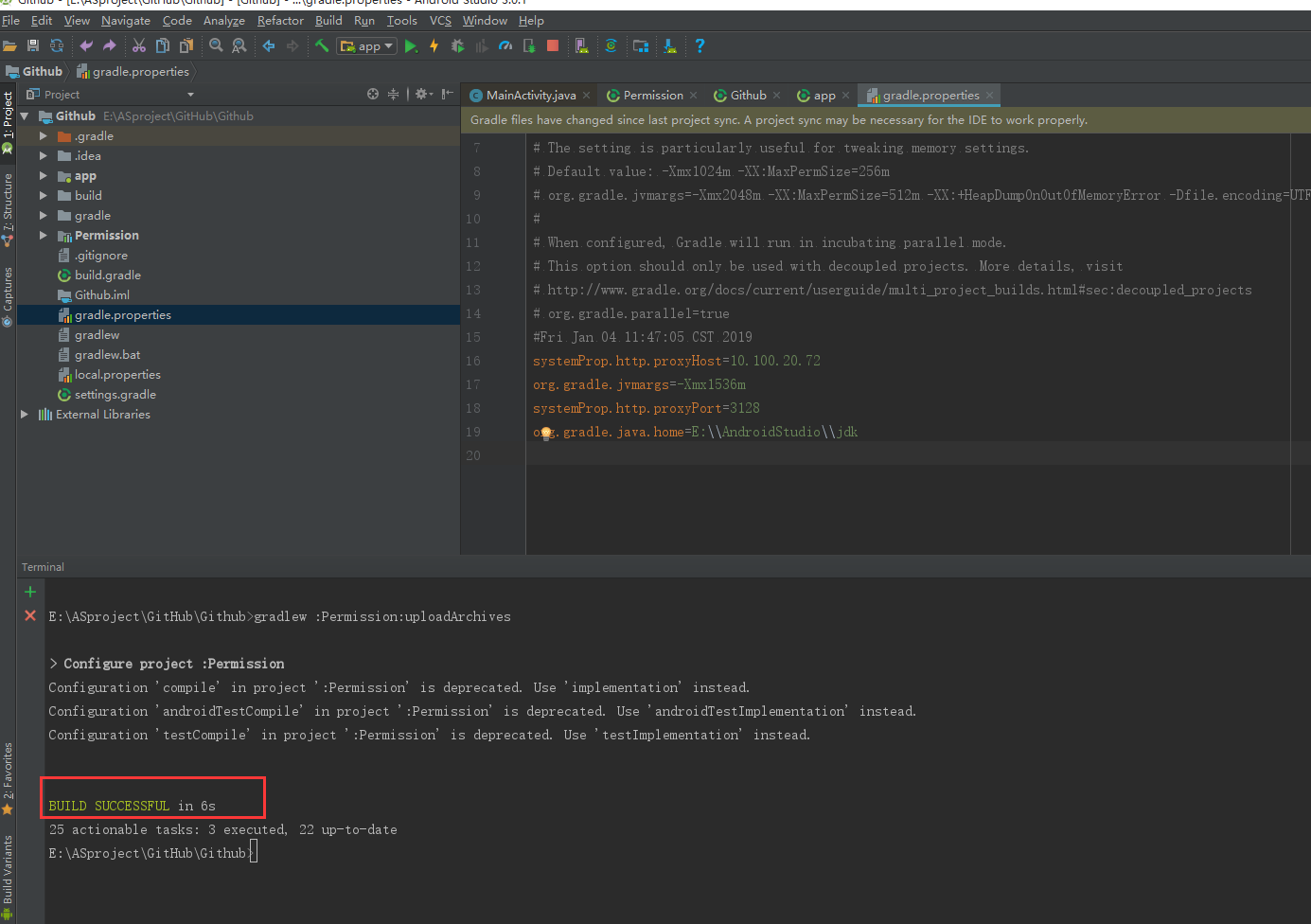Expand the build folder
The width and height of the screenshot is (1311, 924).
pyautogui.click(x=44, y=196)
